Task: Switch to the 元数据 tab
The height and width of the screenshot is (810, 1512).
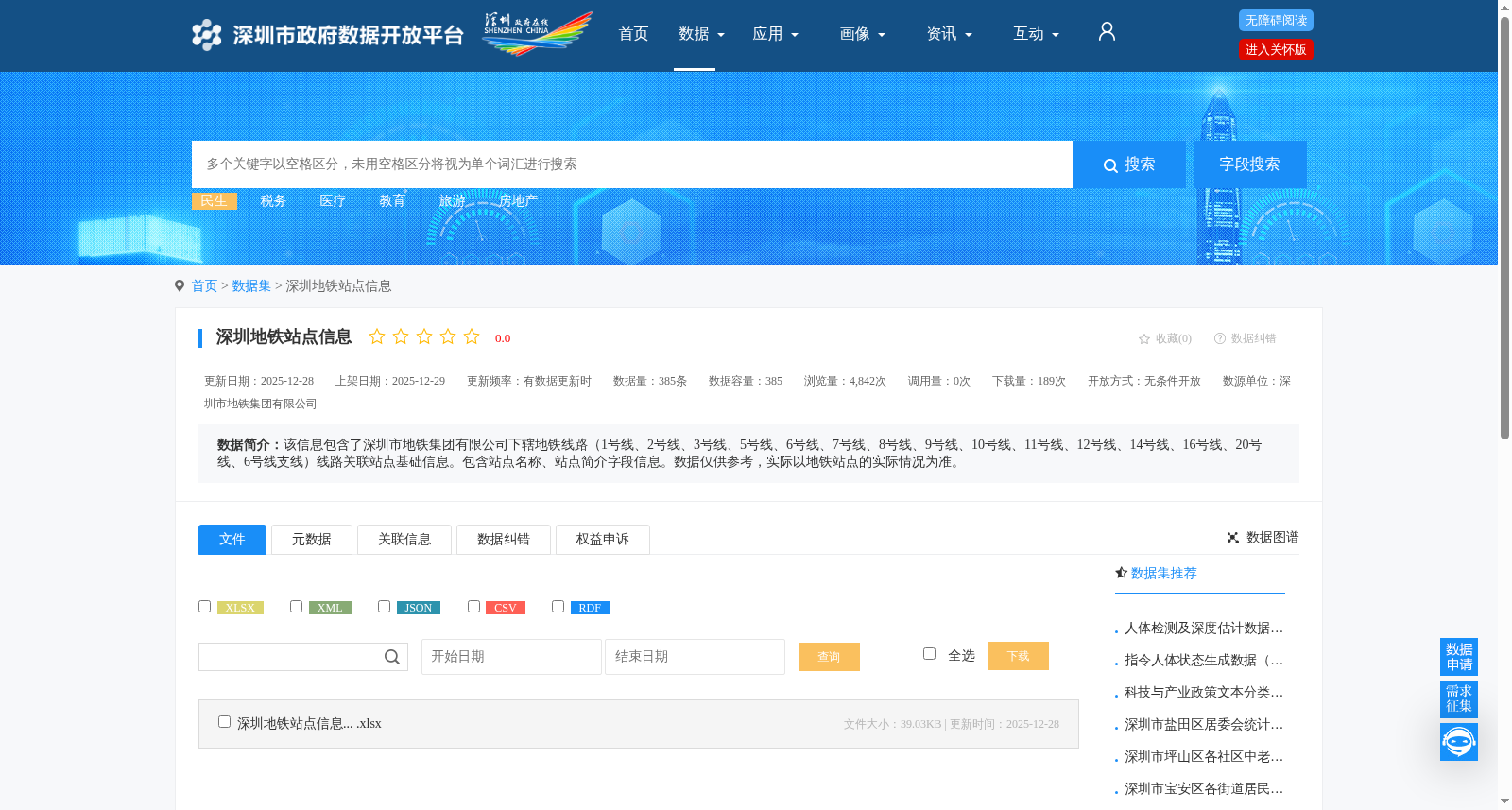Action: pyautogui.click(x=312, y=540)
